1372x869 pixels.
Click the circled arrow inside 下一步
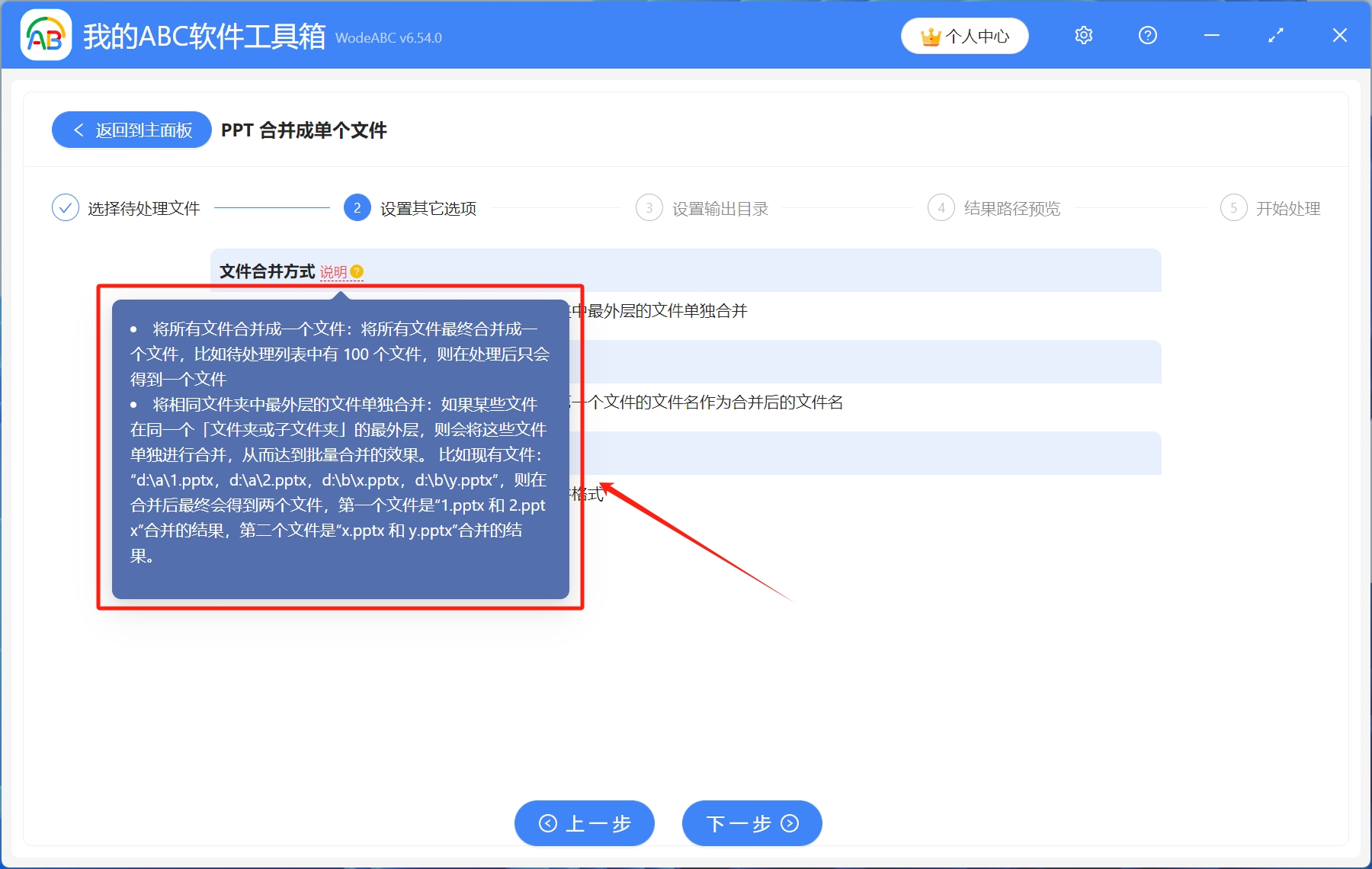pyautogui.click(x=788, y=824)
